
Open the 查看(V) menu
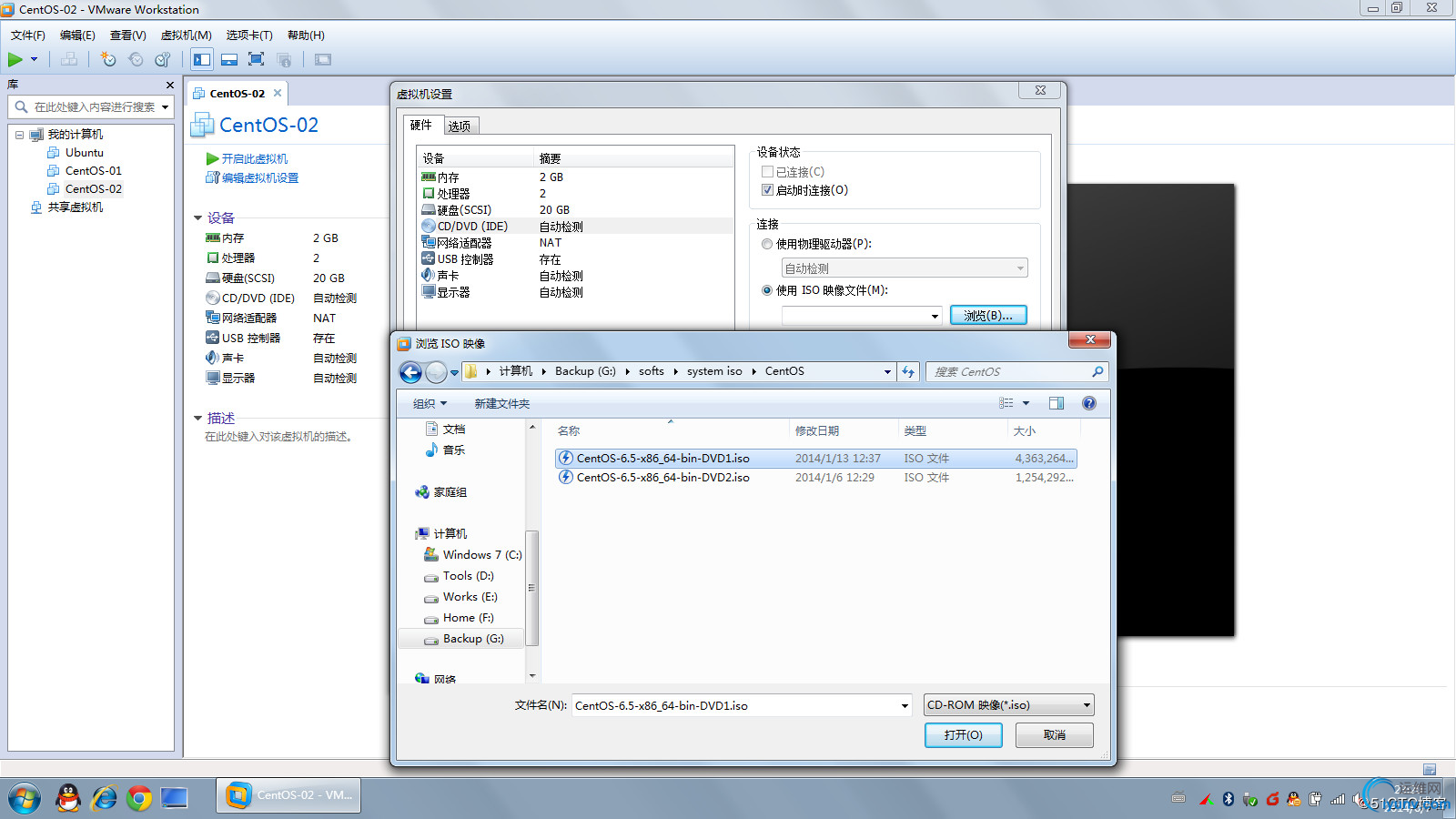click(128, 35)
